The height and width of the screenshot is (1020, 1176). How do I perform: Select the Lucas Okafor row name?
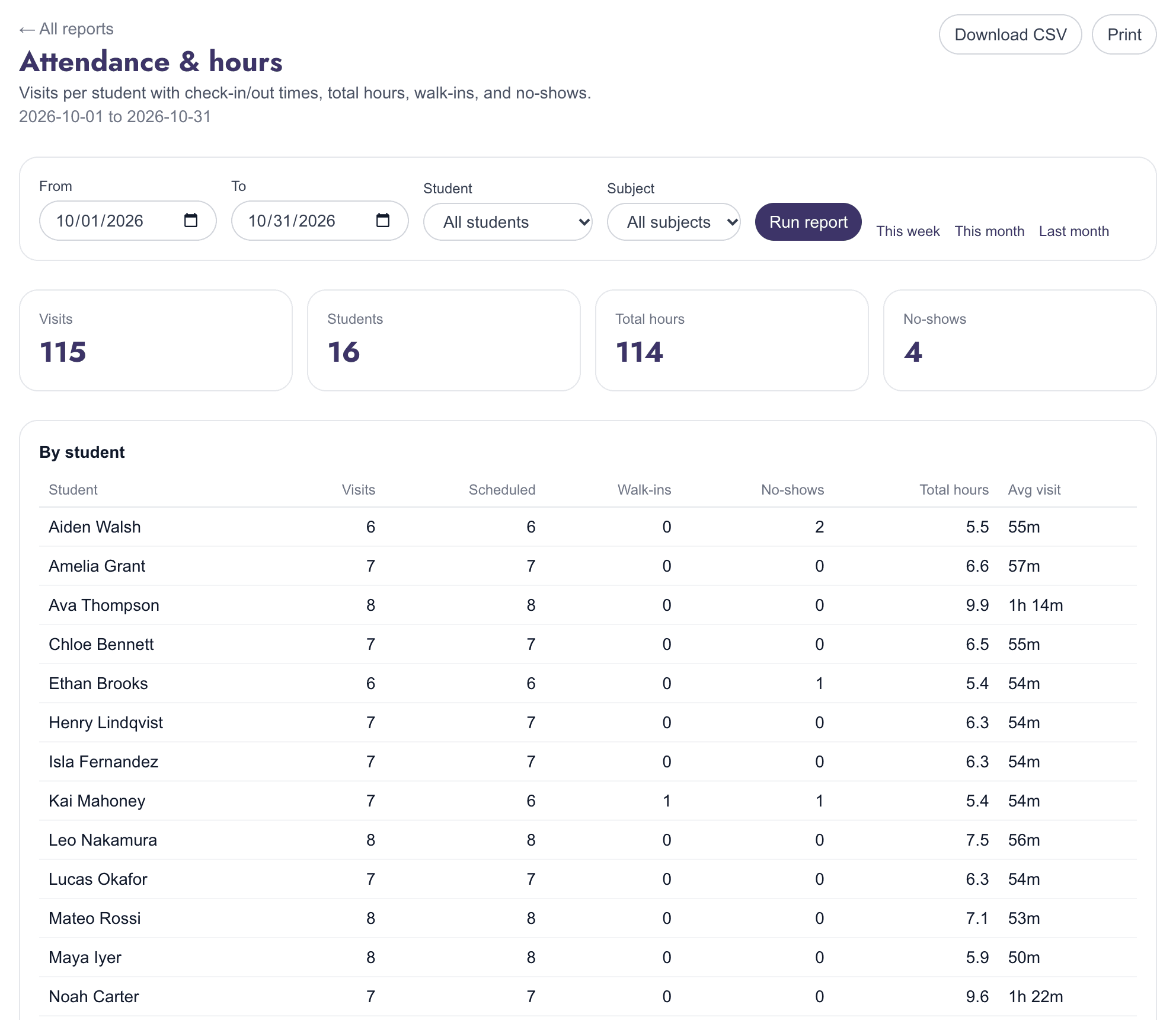pos(98,879)
